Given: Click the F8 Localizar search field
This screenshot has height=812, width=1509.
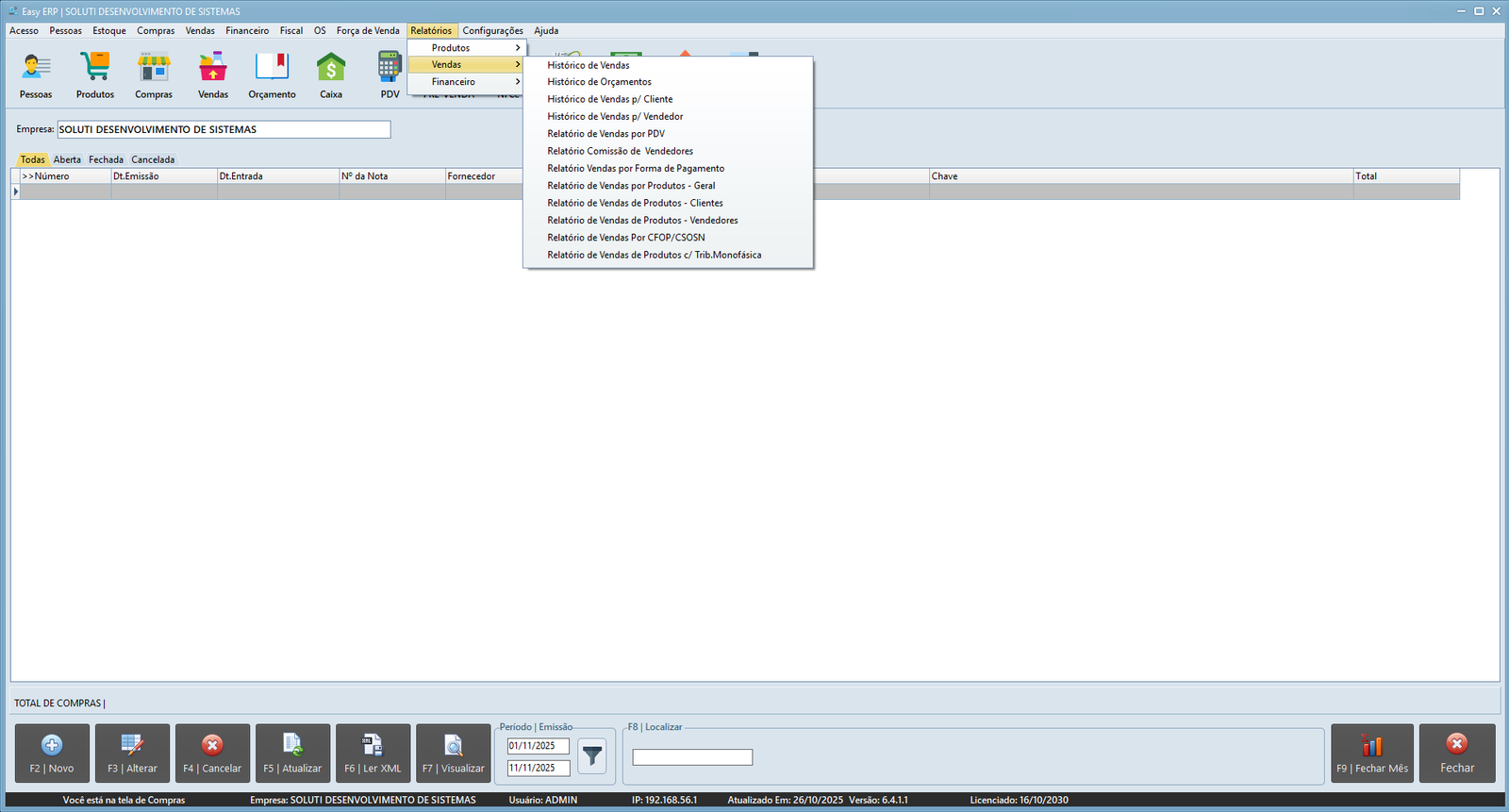Looking at the screenshot, I should click(692, 757).
